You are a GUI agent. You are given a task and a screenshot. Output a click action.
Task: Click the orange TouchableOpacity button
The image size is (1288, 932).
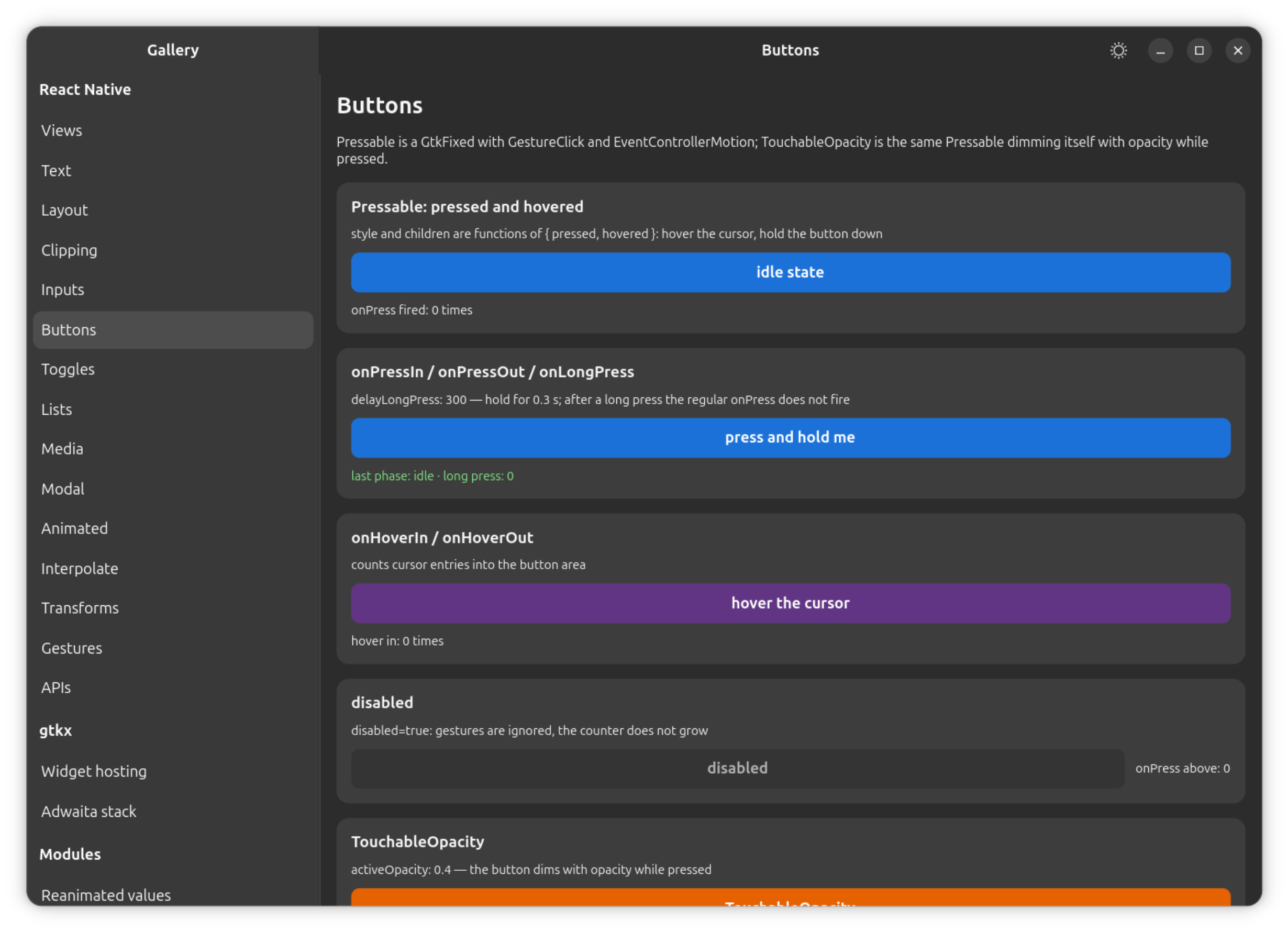pos(791,897)
